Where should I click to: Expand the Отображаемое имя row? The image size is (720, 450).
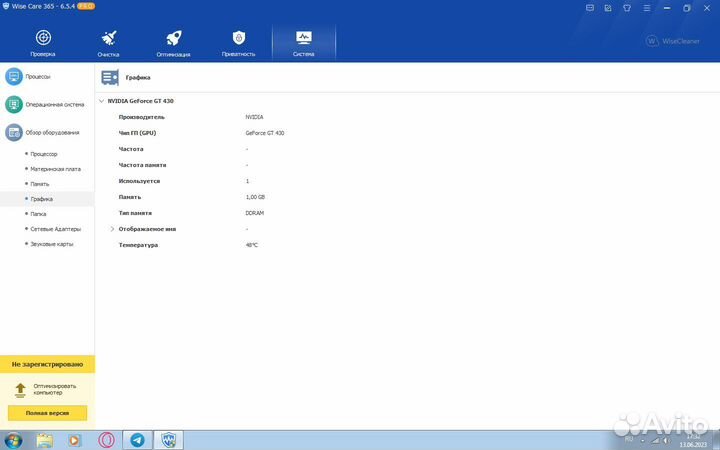pyautogui.click(x=112, y=229)
